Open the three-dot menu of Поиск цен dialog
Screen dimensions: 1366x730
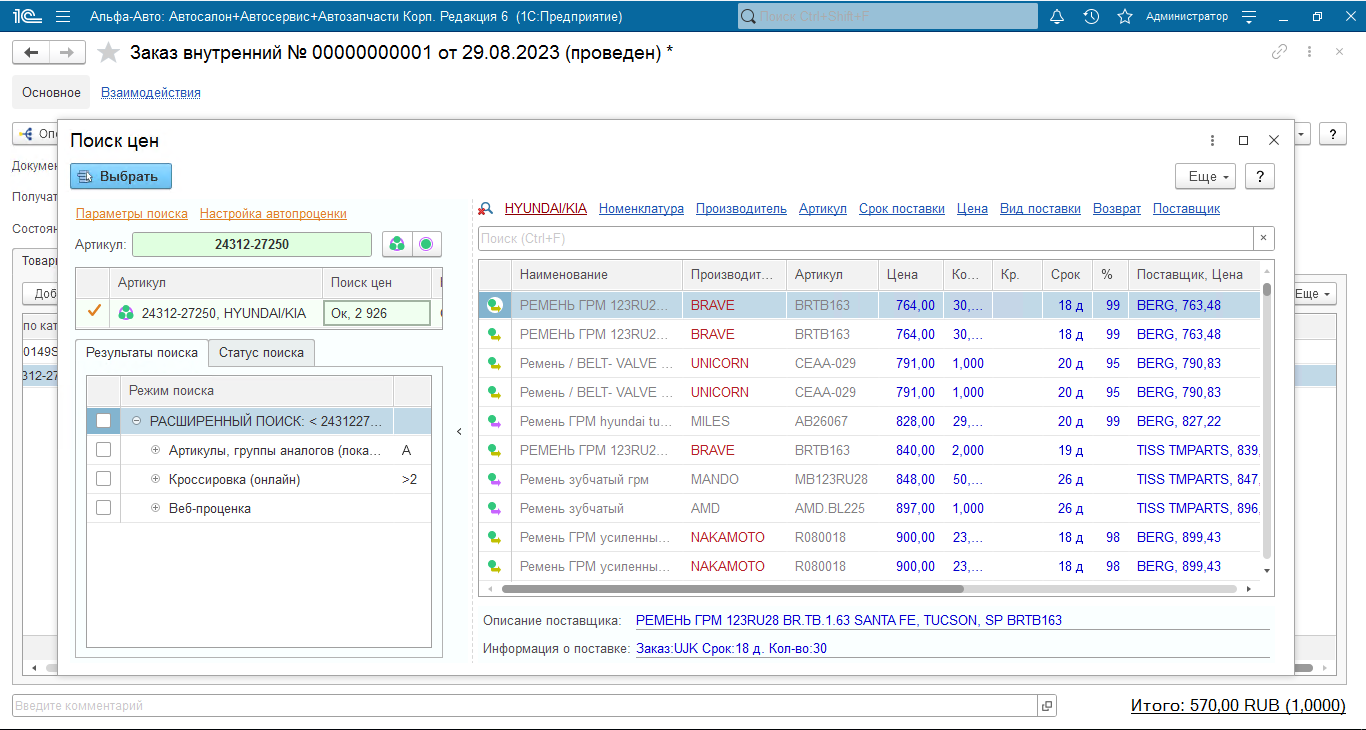1213,141
